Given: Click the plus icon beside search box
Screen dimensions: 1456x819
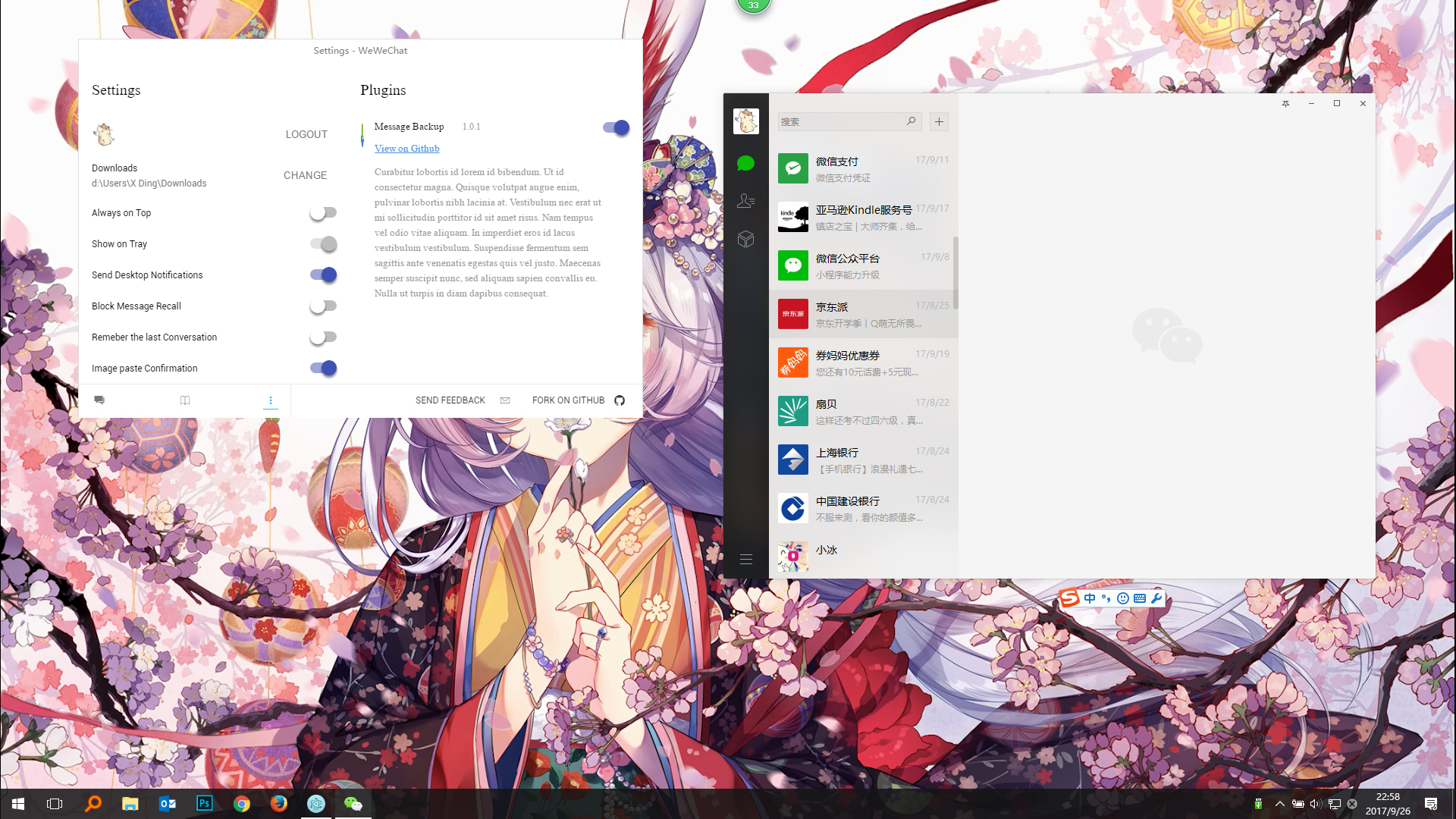Looking at the screenshot, I should [939, 122].
